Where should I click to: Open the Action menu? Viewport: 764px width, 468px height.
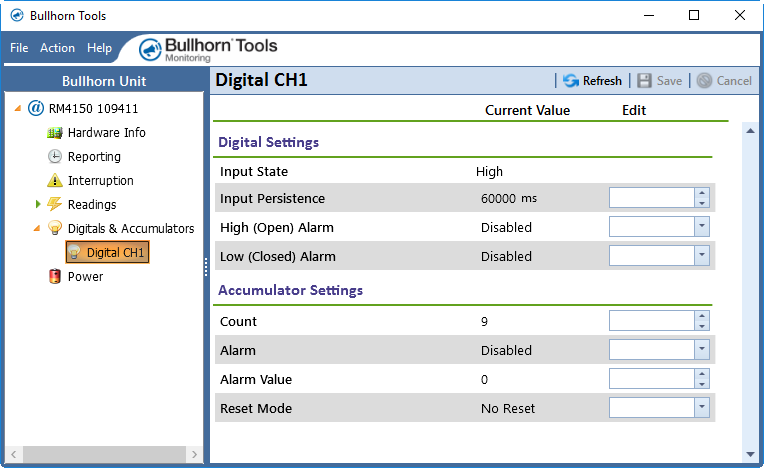57,48
